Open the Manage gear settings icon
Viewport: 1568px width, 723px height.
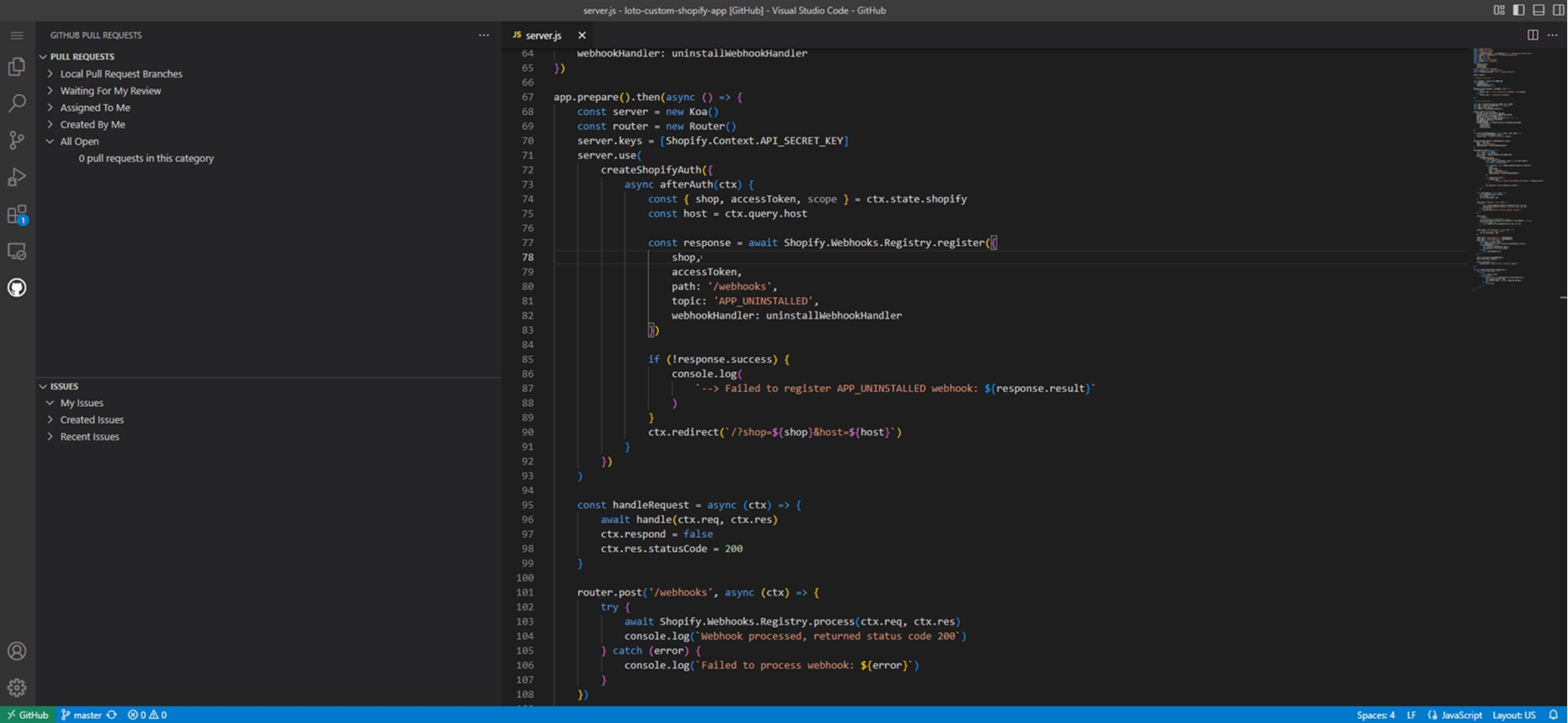17,688
